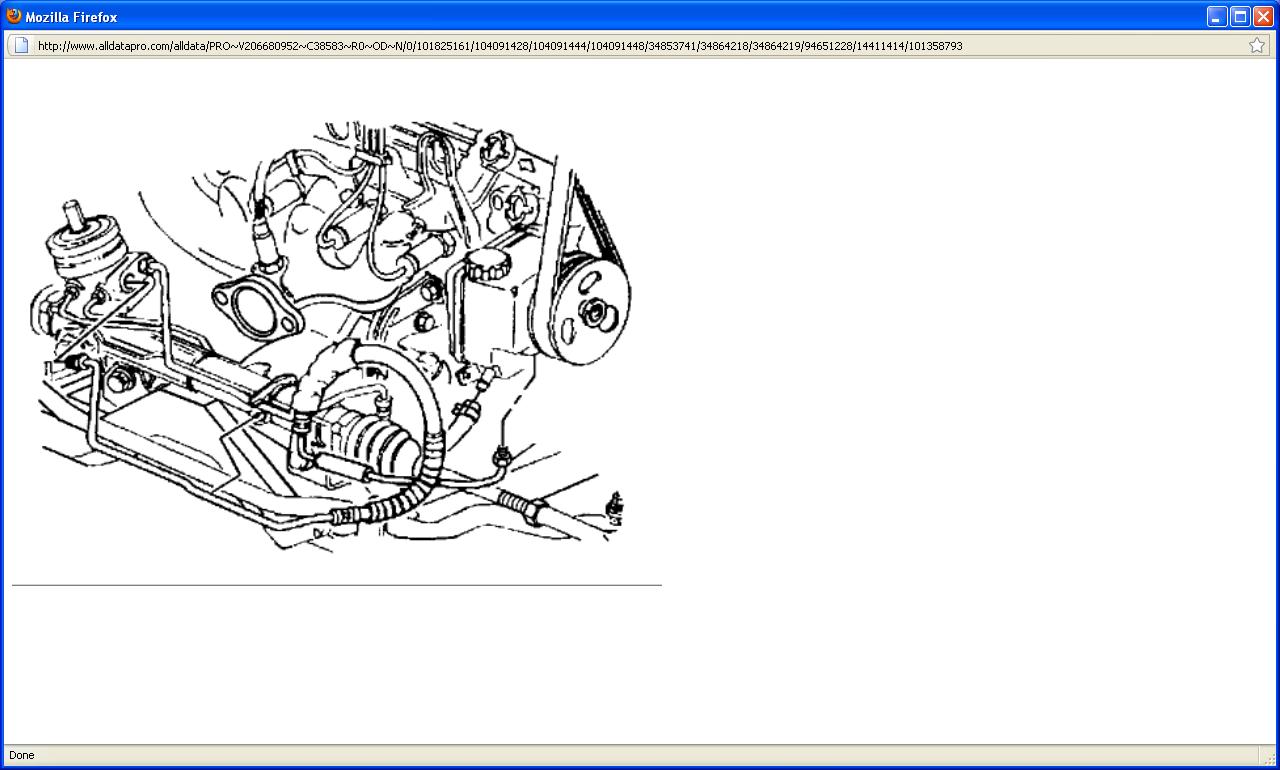Close the Mozilla Firefox window
This screenshot has width=1280, height=770.
point(1263,17)
